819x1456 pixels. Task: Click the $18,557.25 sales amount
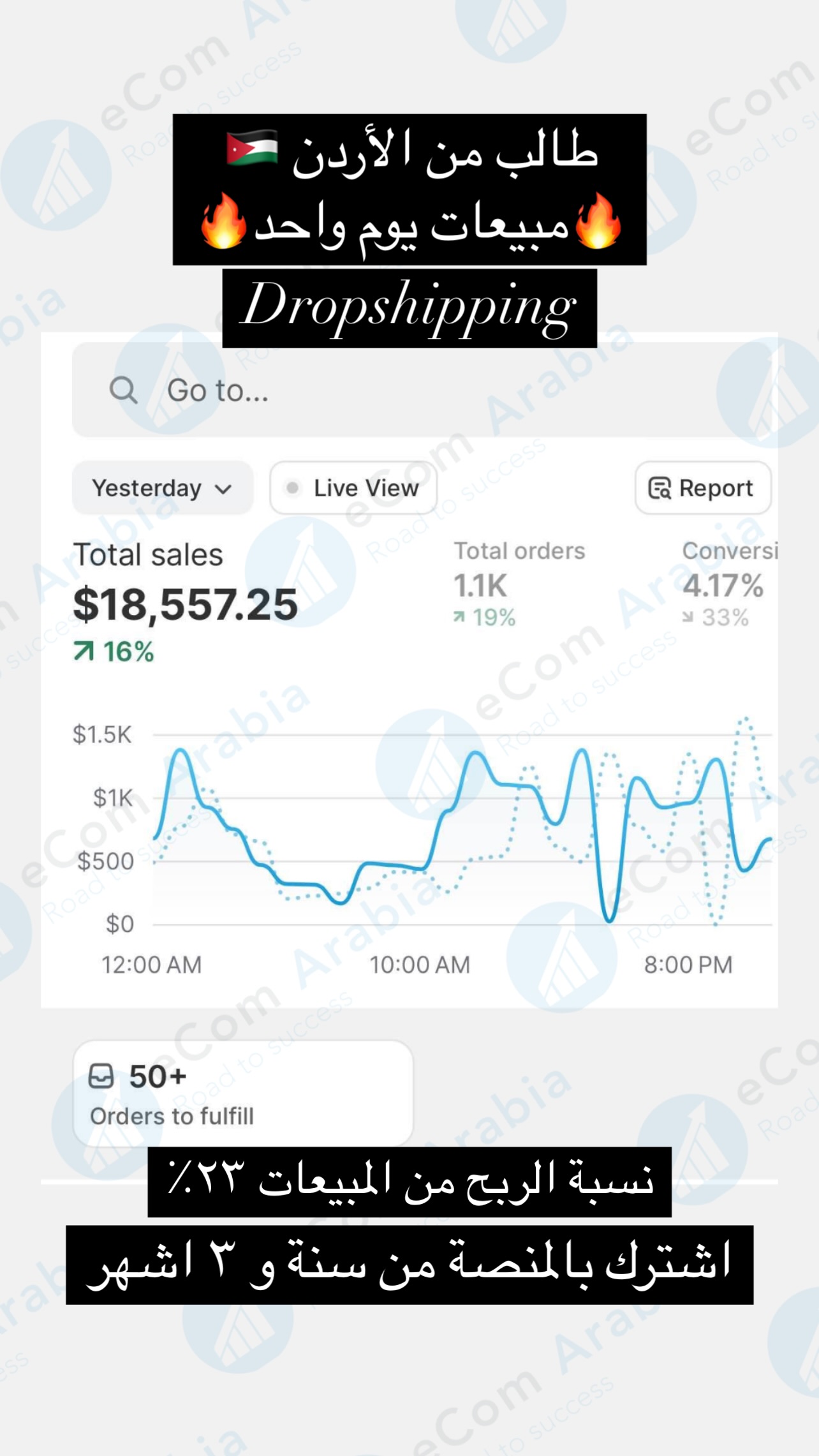(x=185, y=604)
